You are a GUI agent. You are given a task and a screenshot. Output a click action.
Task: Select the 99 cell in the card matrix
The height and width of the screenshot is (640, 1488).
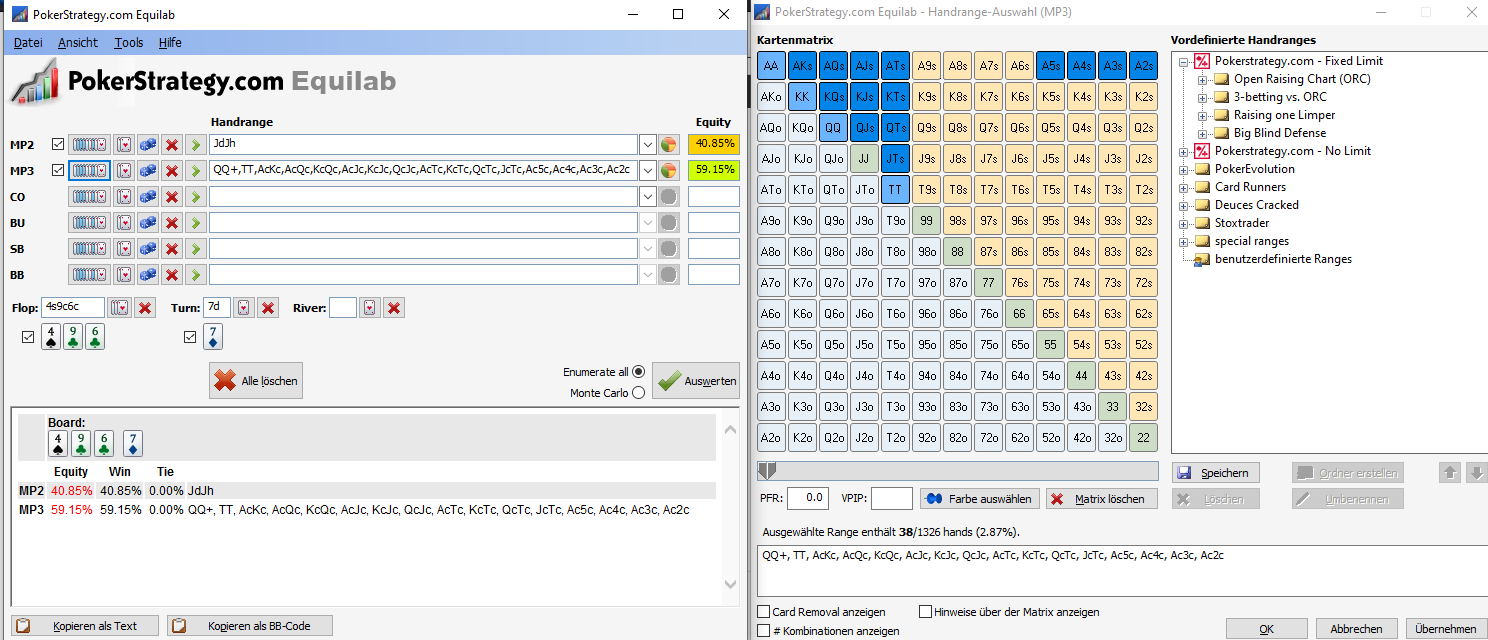926,221
